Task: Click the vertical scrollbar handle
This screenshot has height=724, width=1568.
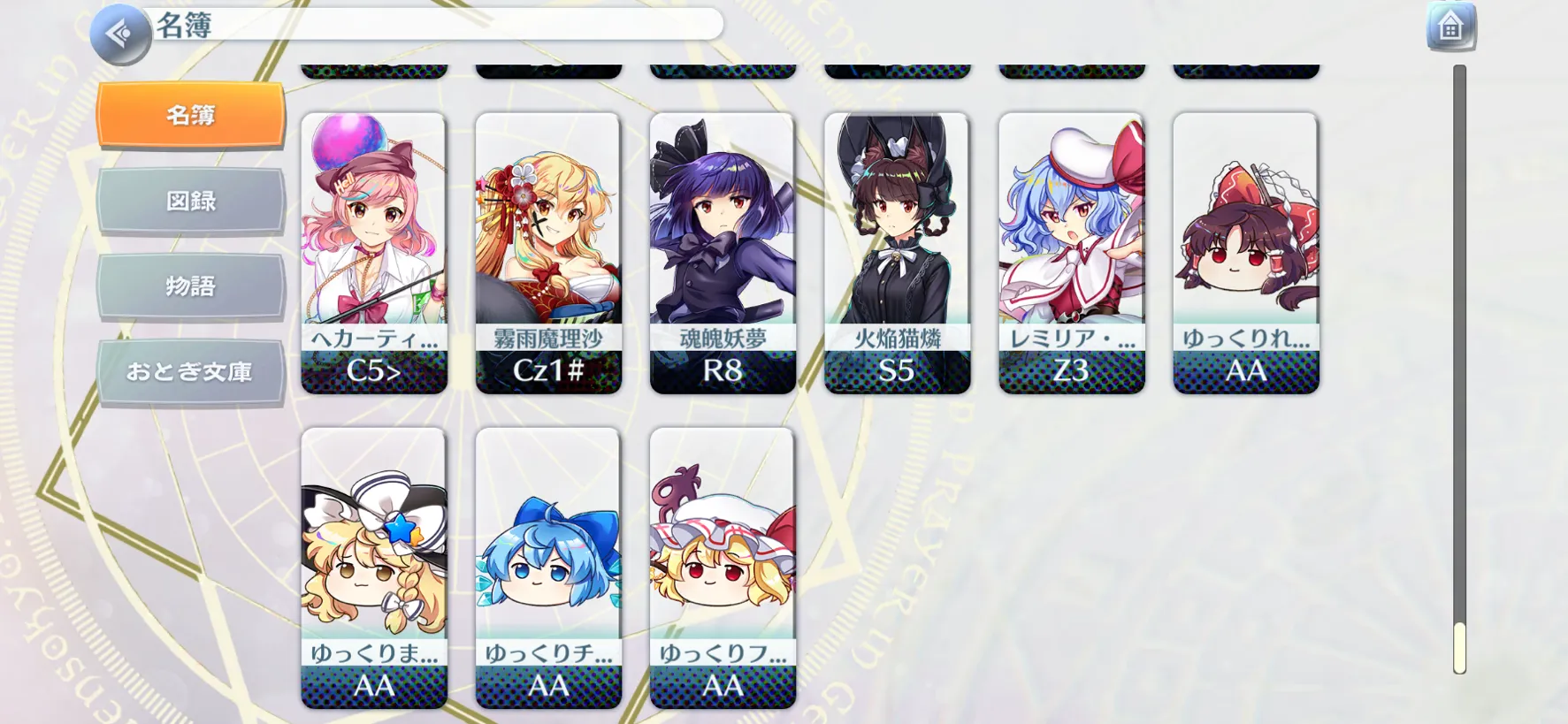Action: pos(1459,648)
